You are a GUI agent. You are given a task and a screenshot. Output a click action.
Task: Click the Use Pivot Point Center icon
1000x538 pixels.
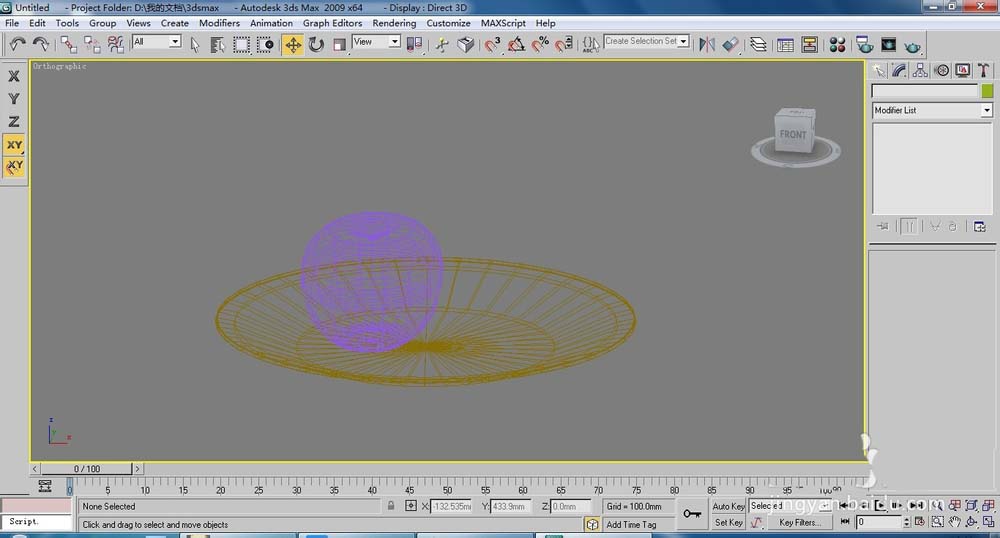pyautogui.click(x=415, y=44)
